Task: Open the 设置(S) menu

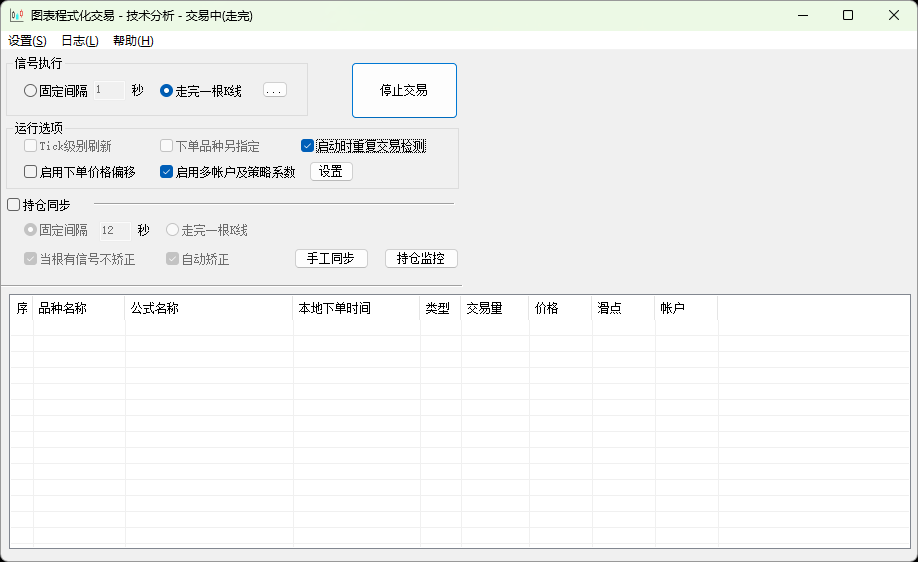Action: coord(27,41)
